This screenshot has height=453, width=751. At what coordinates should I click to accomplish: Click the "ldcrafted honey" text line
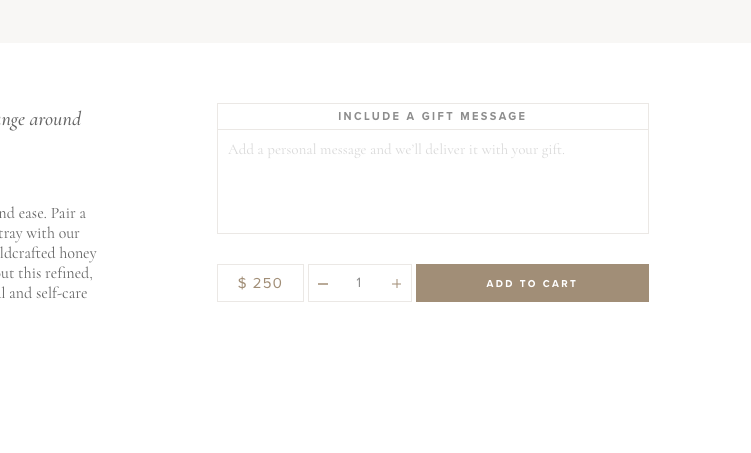(x=48, y=253)
